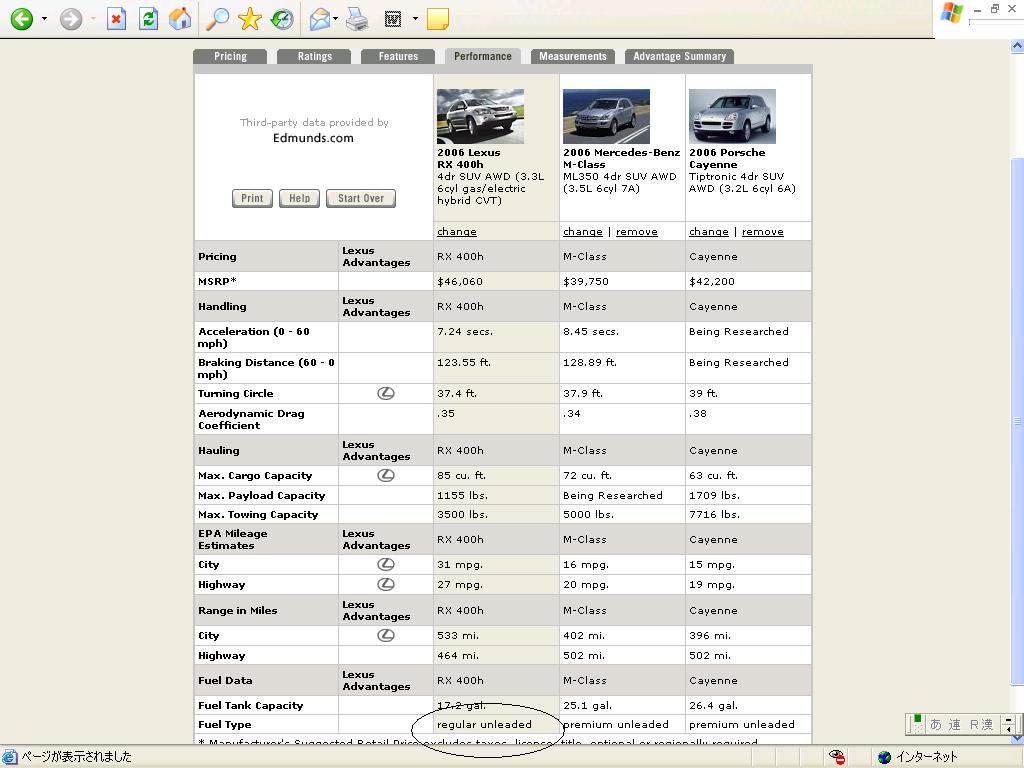Click the Start Over button
The width and height of the screenshot is (1024, 768).
360,198
